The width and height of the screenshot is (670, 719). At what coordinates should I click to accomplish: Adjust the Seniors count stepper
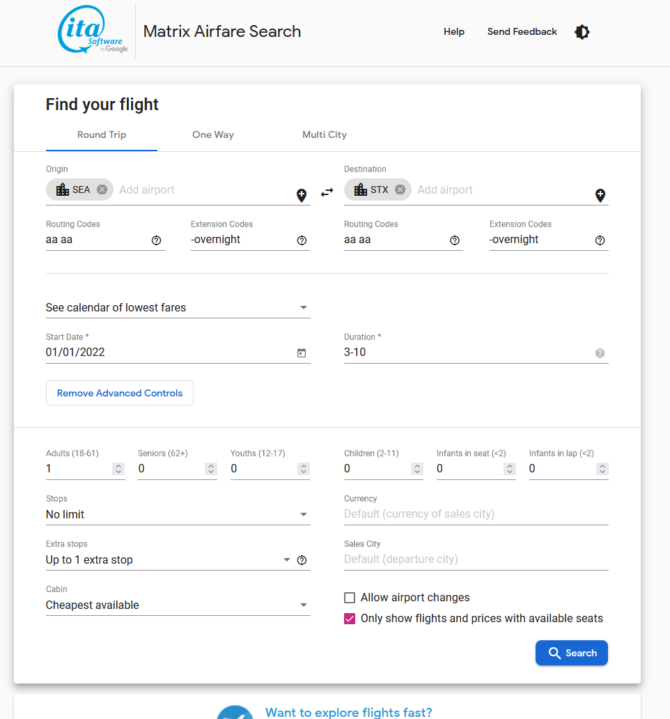click(211, 469)
